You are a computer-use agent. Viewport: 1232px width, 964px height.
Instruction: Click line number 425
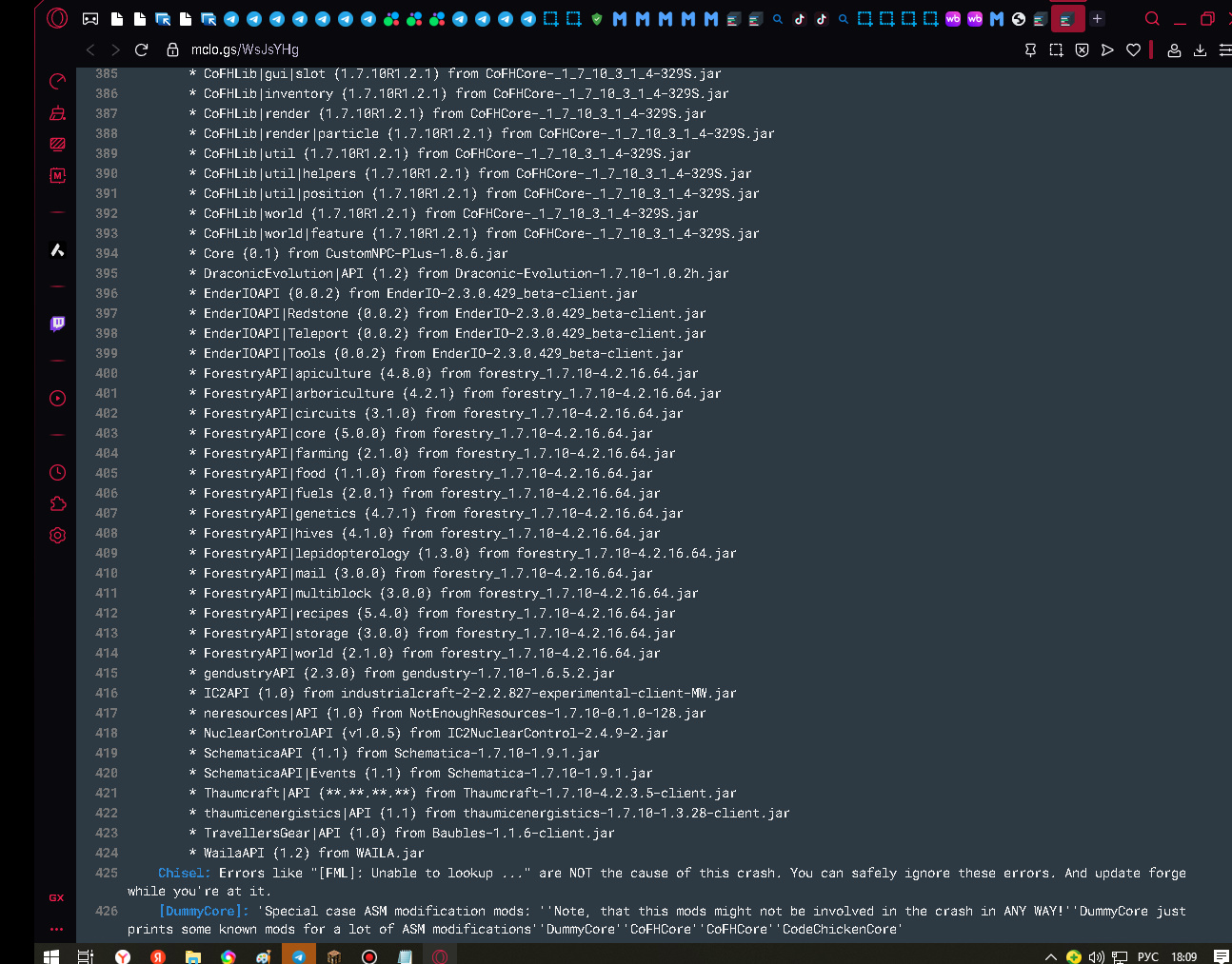[107, 873]
